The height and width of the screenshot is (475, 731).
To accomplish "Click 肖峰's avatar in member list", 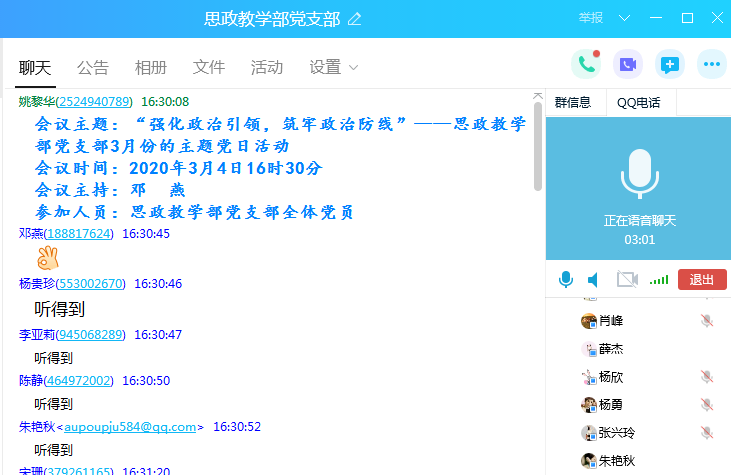I will click(589, 321).
